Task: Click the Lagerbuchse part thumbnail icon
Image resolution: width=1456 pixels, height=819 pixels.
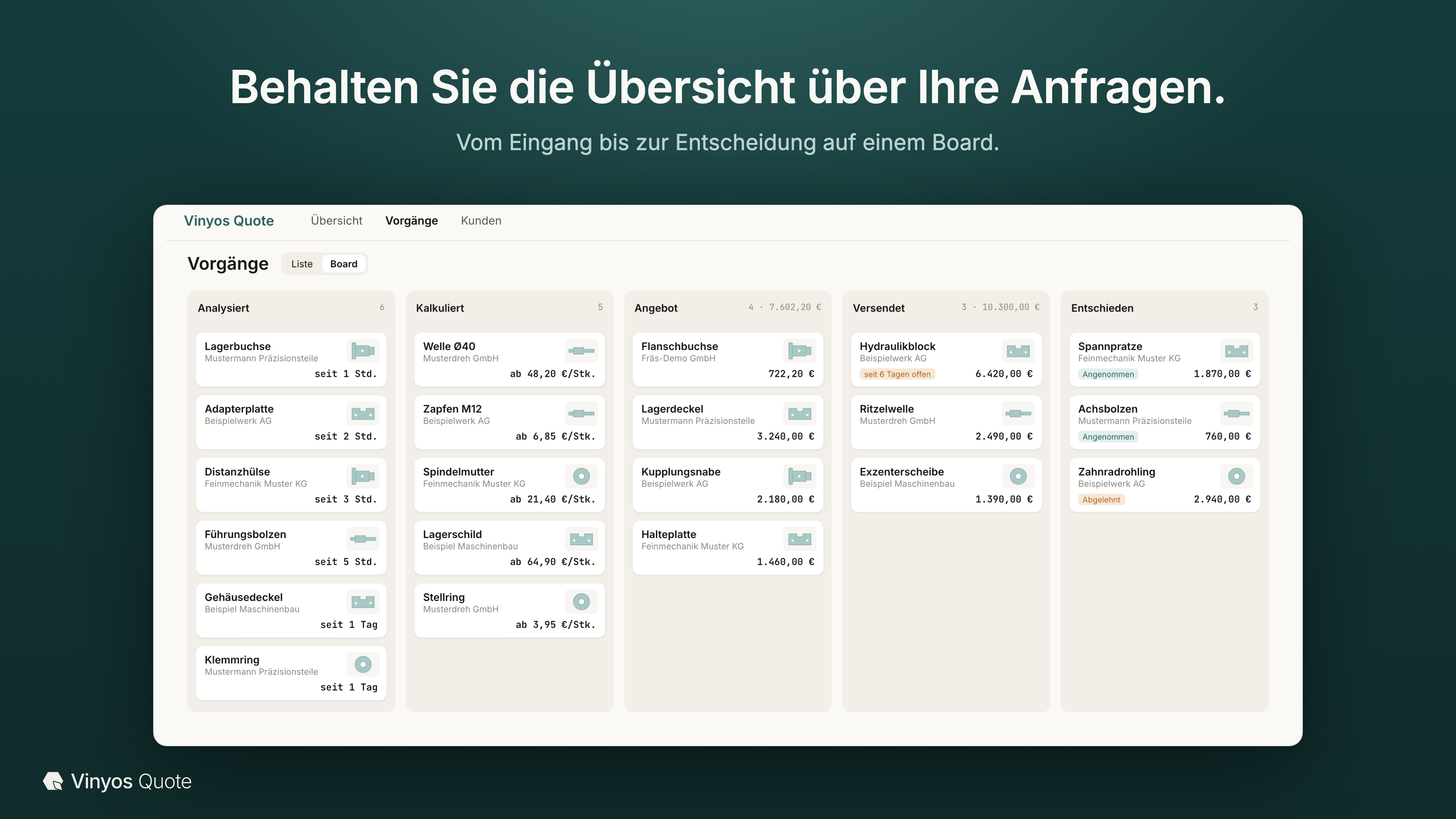Action: [x=363, y=351]
